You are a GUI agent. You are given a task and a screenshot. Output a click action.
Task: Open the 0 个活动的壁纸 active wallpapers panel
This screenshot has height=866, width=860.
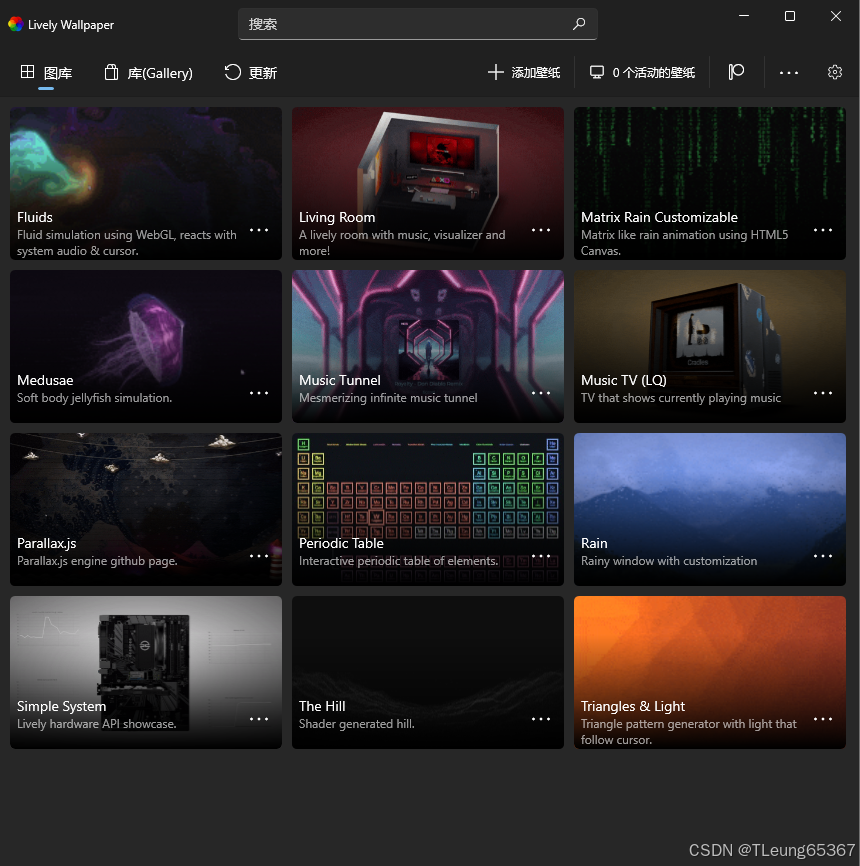coord(642,72)
